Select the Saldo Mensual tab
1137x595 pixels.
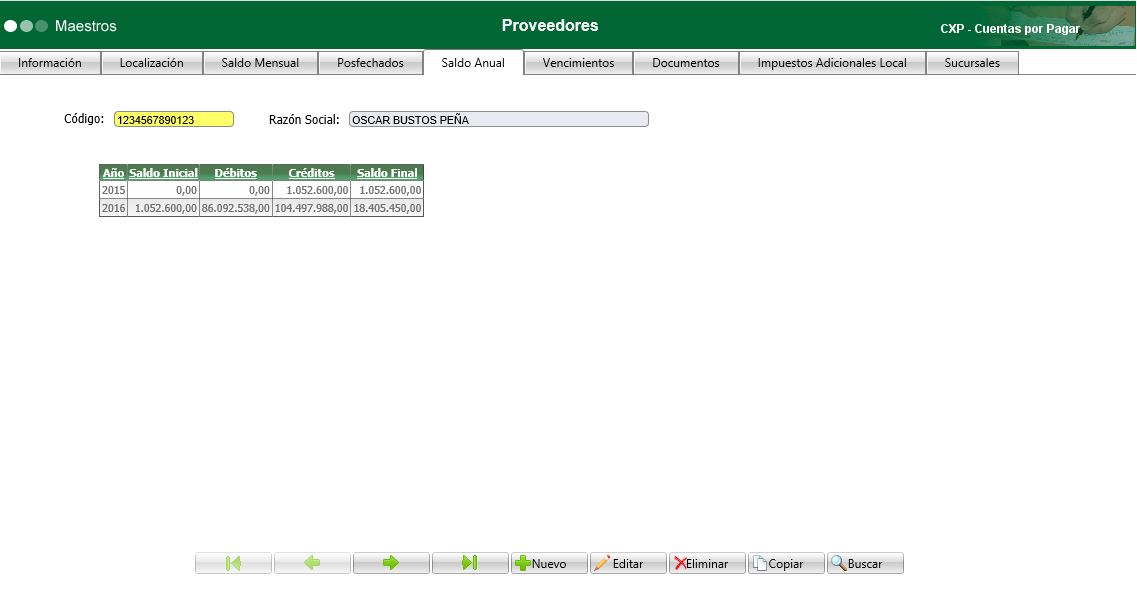click(260, 63)
